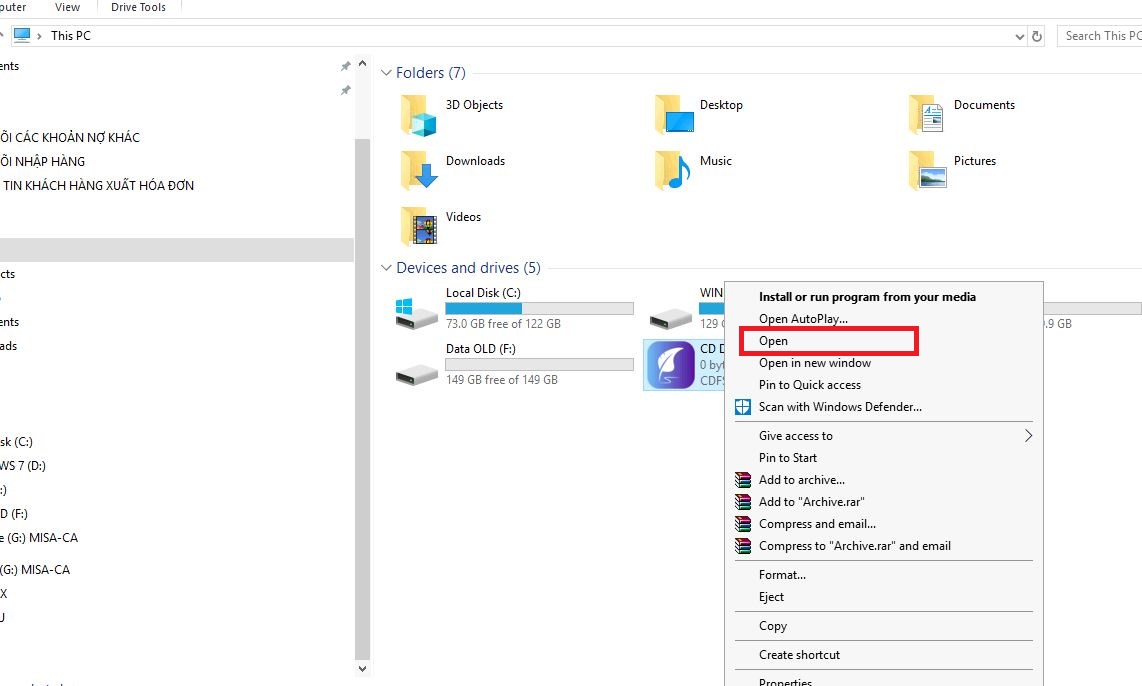Screen dimensions: 1142x686
Task: Click the Local Disk (C:) usage bar
Action: 539,309
